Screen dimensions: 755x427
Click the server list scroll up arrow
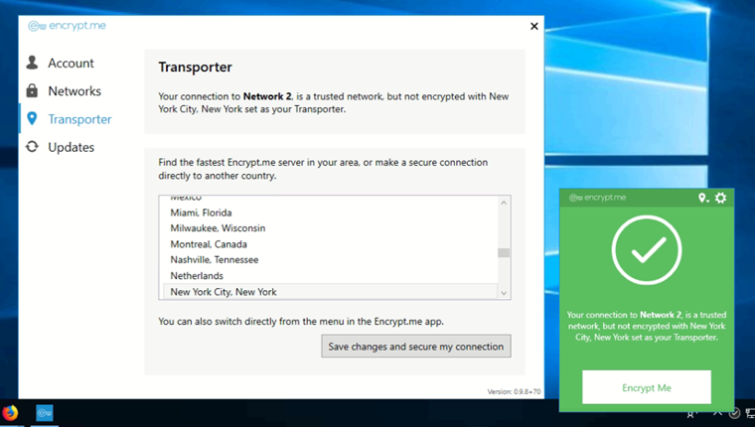pyautogui.click(x=504, y=203)
